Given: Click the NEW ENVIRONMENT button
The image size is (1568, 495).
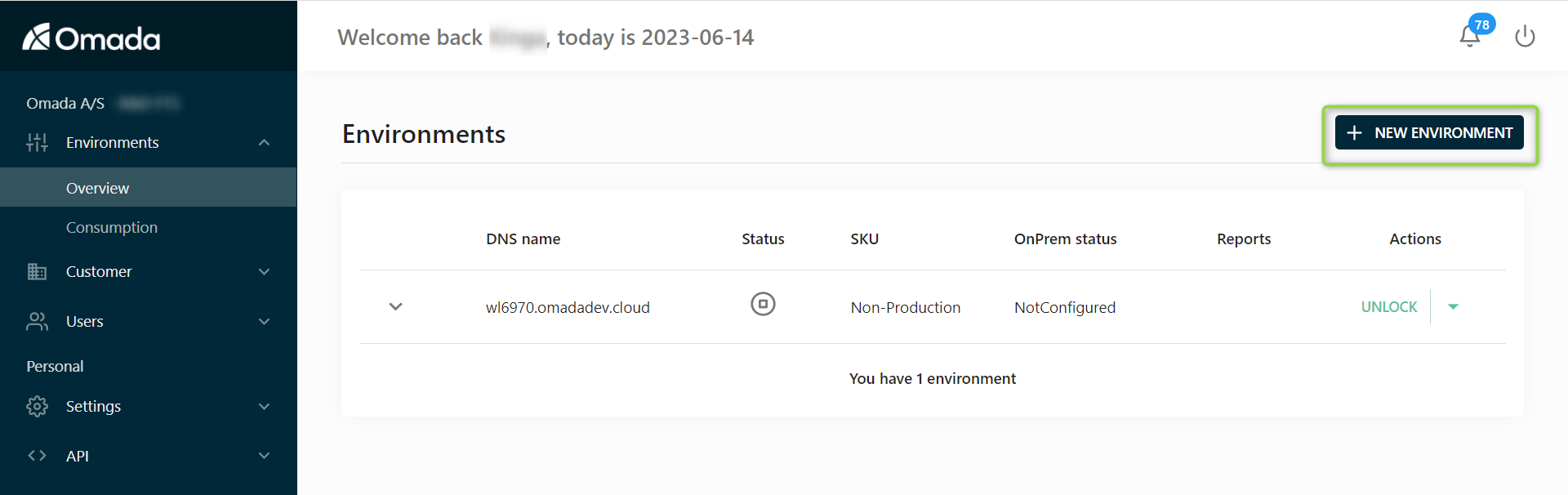Looking at the screenshot, I should pos(1429,132).
